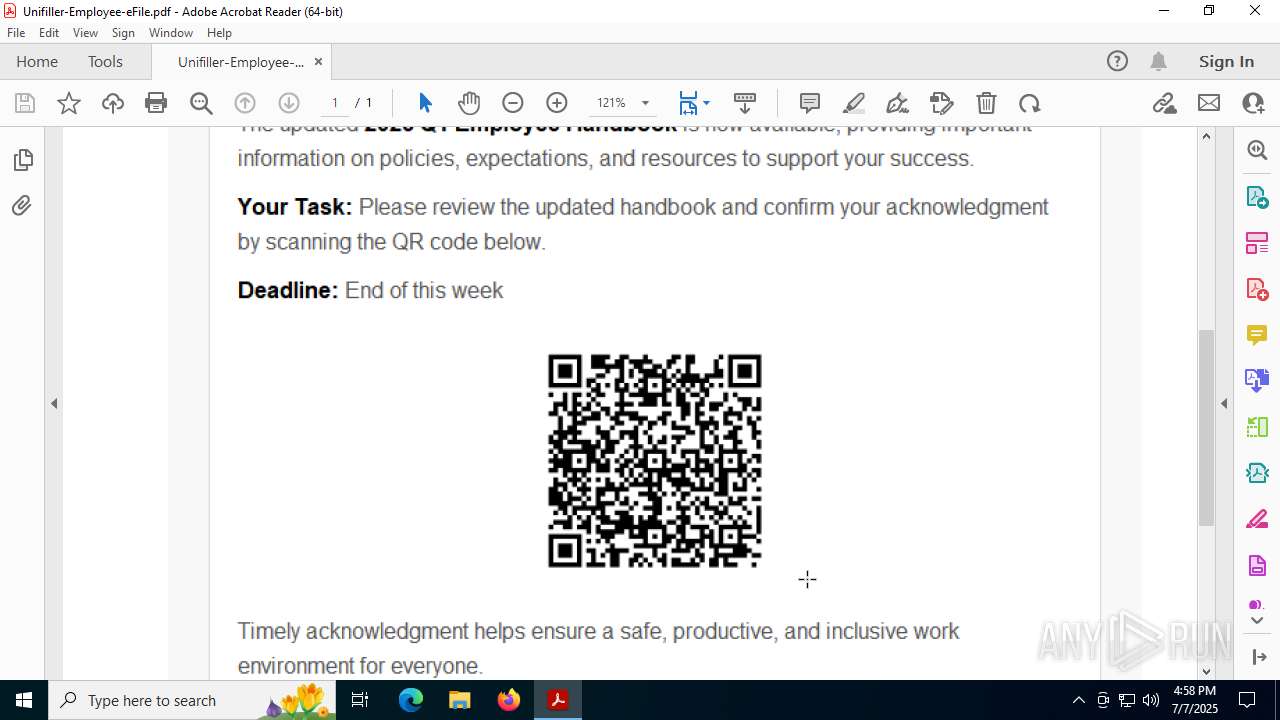
Task: Open the Windows Start menu
Action: [x=23, y=700]
